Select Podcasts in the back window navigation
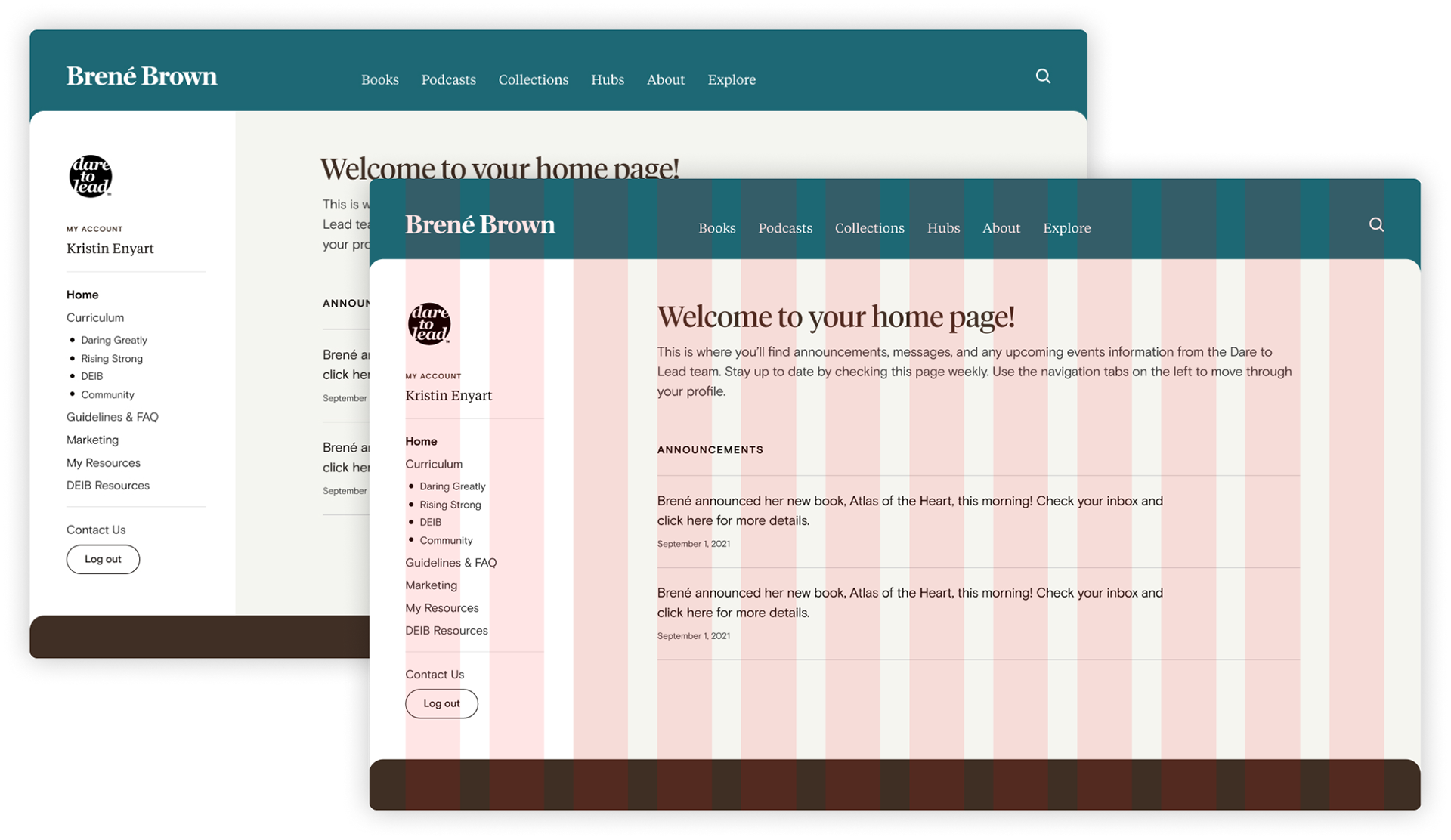The width and height of the screenshot is (1451, 840). click(448, 79)
